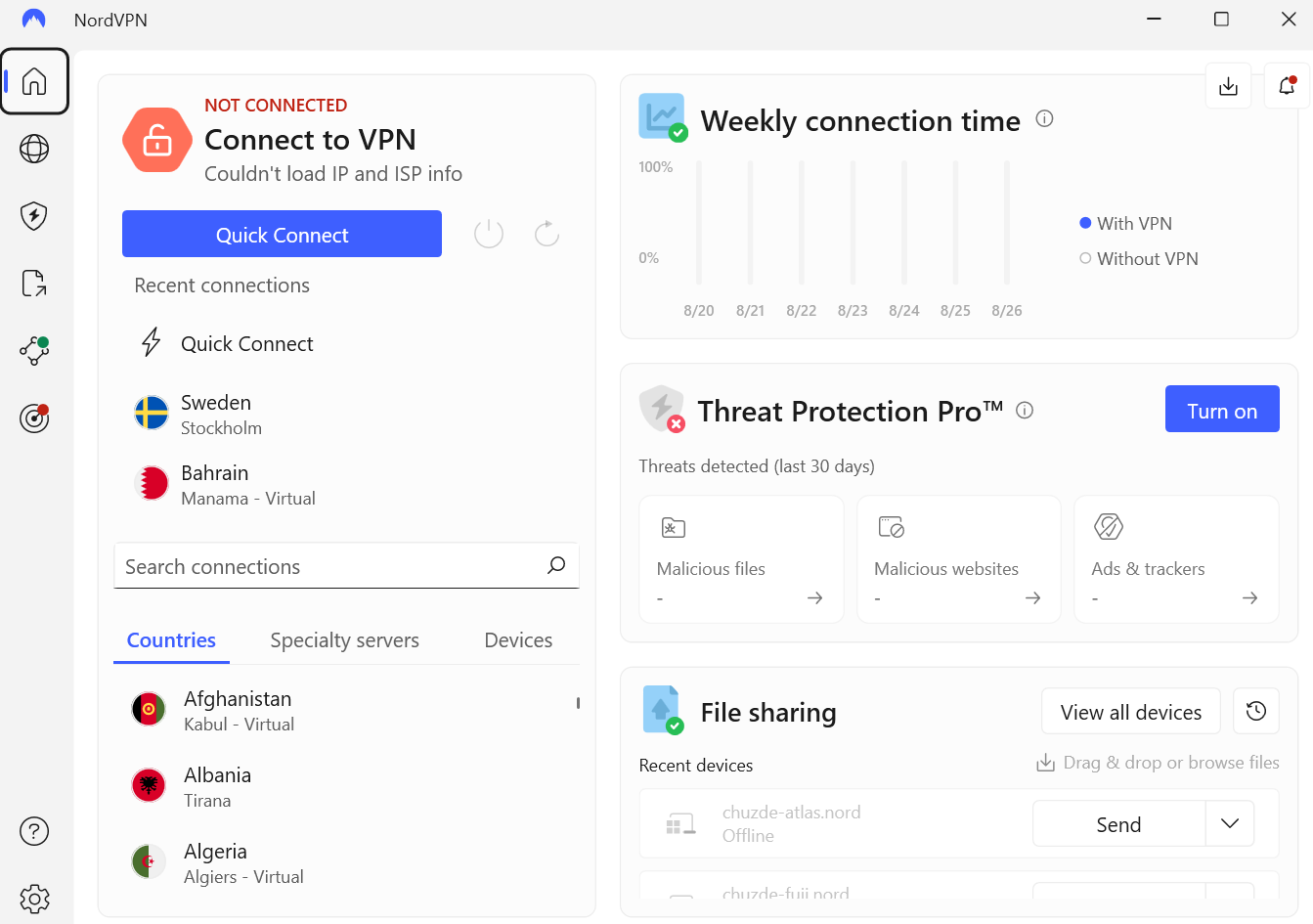The width and height of the screenshot is (1313, 924).
Task: Open the Malicious files card
Action: (741, 559)
